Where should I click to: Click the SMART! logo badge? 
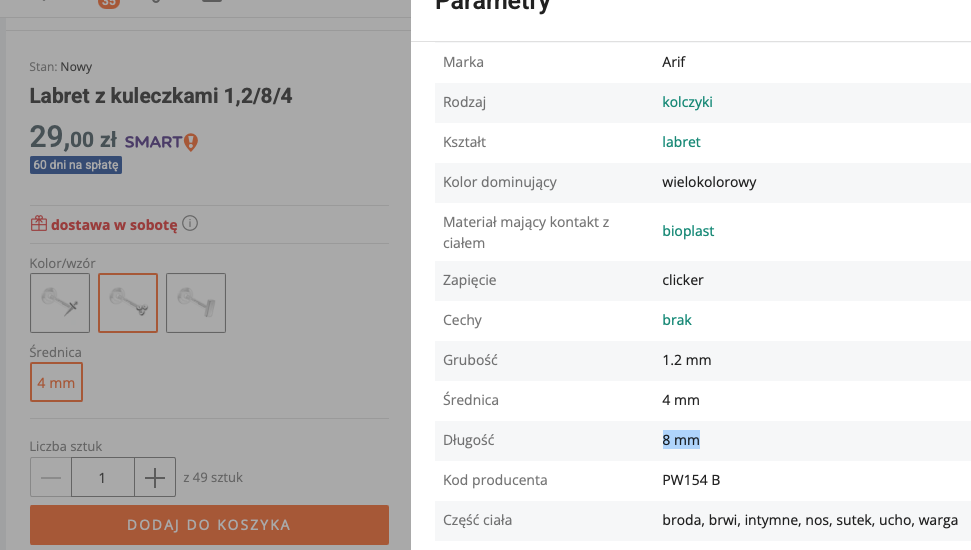161,142
